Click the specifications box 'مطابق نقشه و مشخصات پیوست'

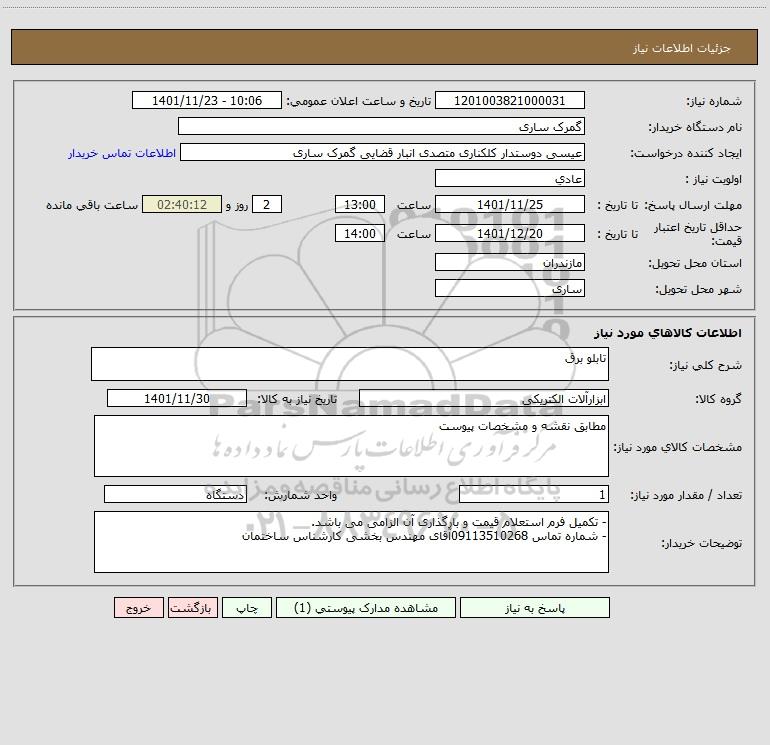[x=351, y=446]
